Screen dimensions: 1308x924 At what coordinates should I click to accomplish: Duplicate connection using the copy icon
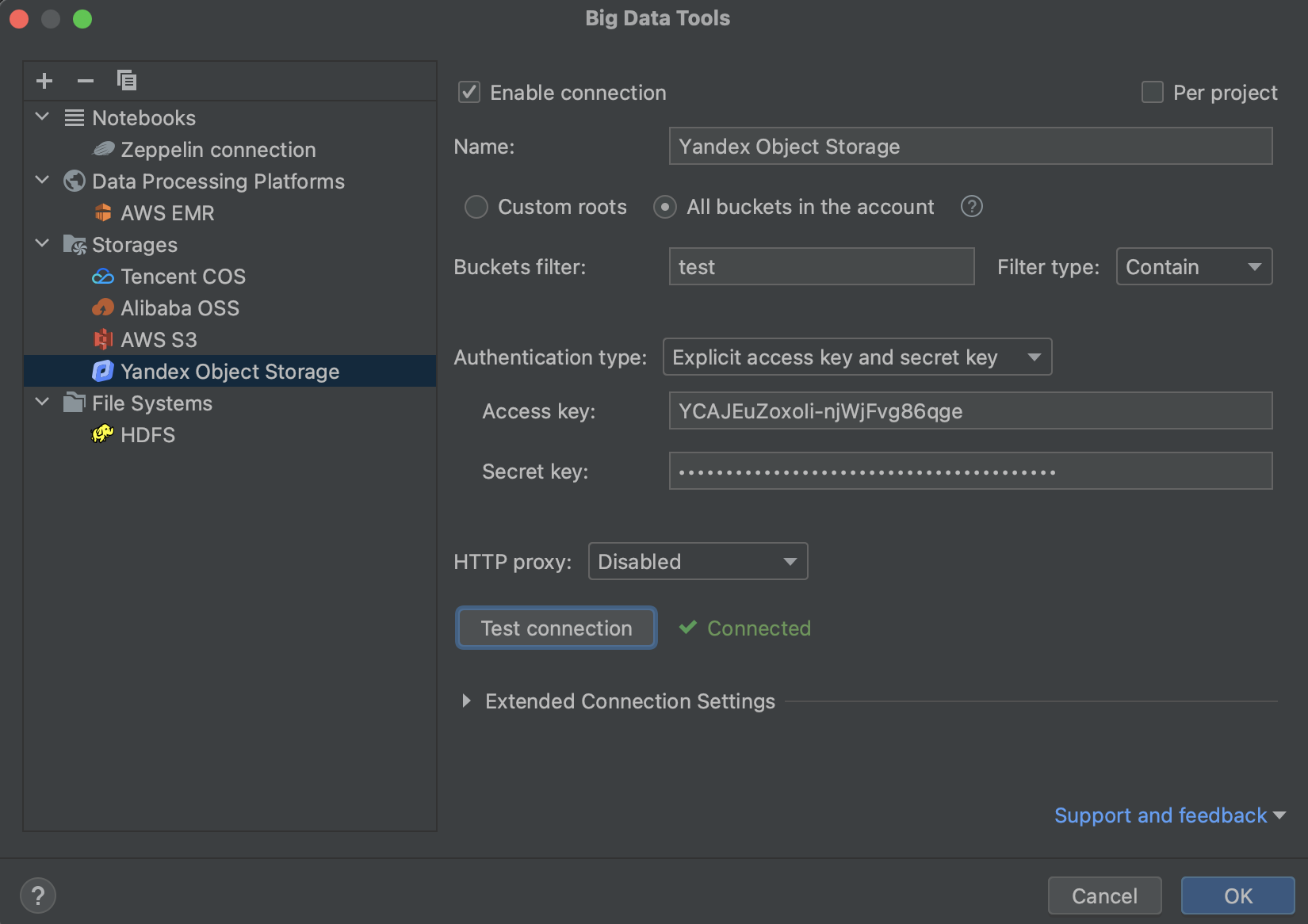coord(127,80)
